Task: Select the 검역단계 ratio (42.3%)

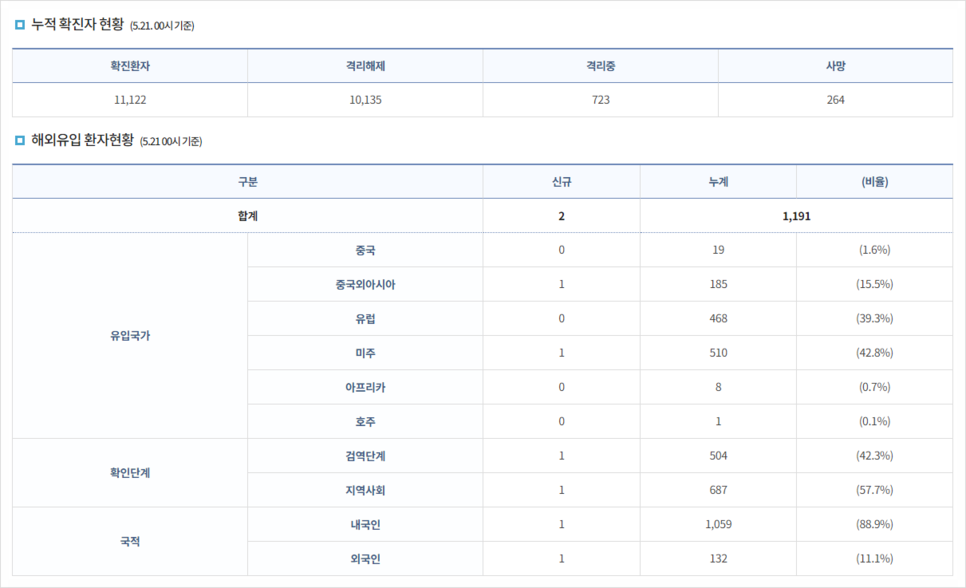Action: click(875, 456)
